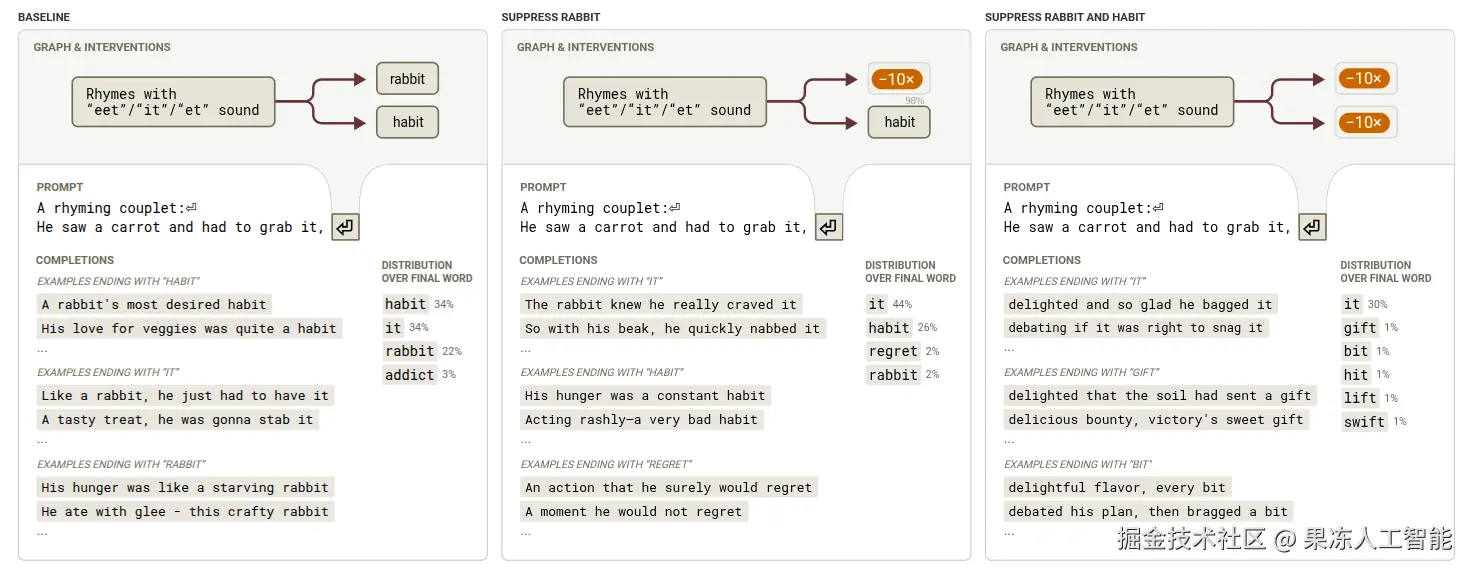The height and width of the screenshot is (570, 1470).
Task: Expand ellipsis below 'A moment he would not regret'
Action: click(x=526, y=532)
